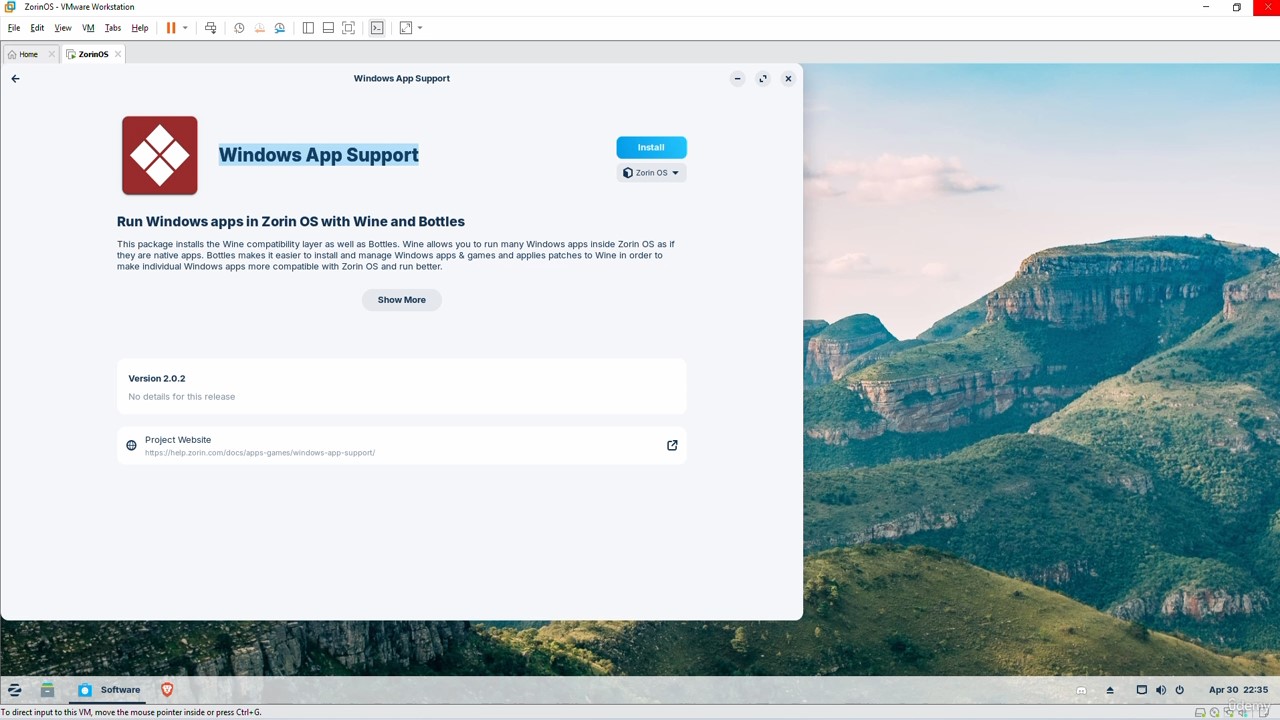Image resolution: width=1280 pixels, height=720 pixels.
Task: Close the Home tab
Action: pyautogui.click(x=51, y=54)
